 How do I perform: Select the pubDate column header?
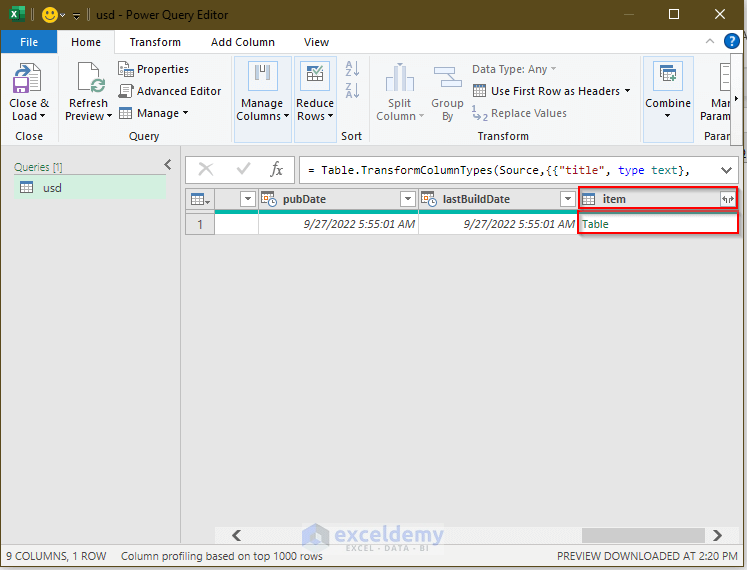[x=338, y=199]
